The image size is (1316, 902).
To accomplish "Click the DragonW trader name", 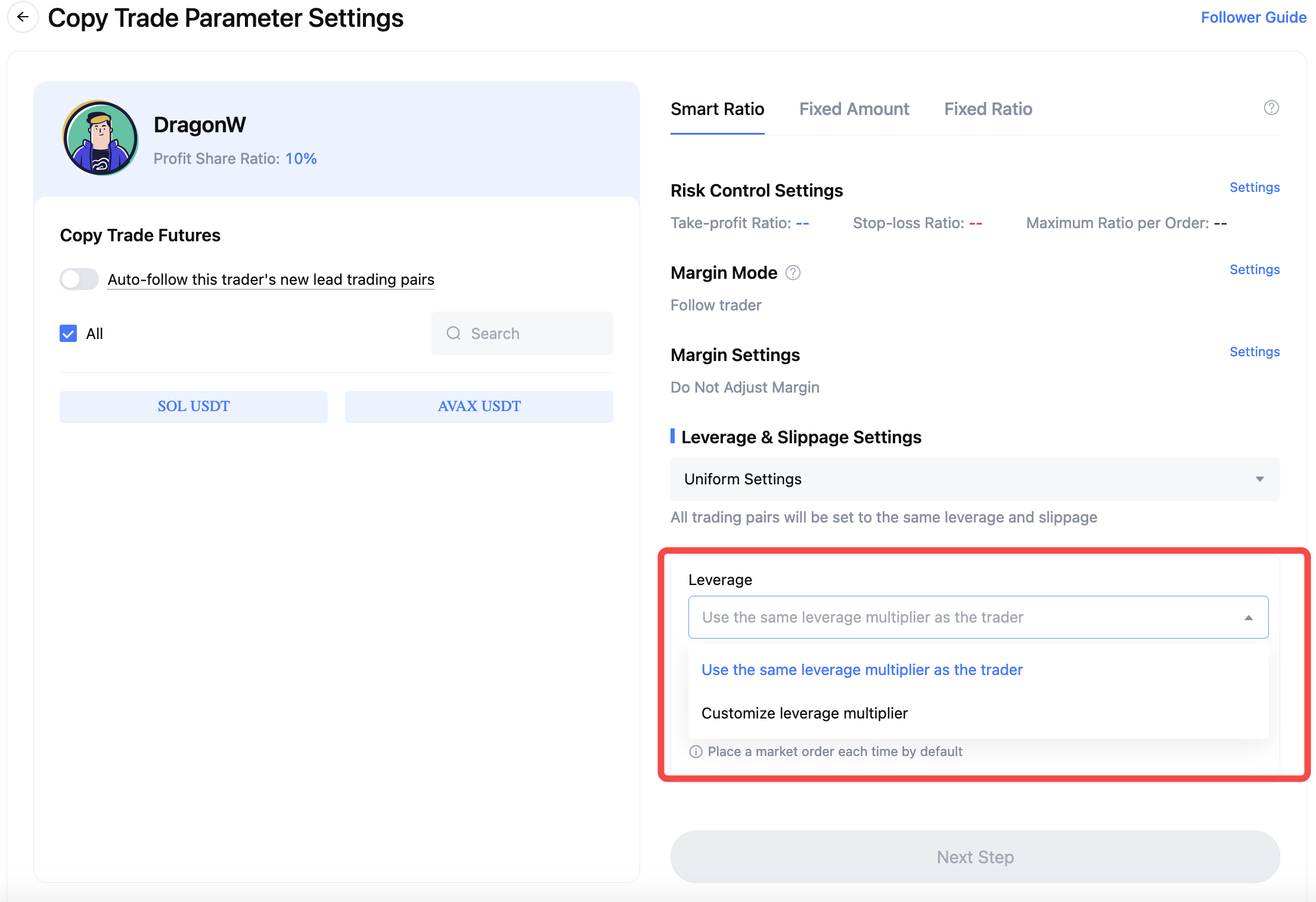I will pos(200,125).
